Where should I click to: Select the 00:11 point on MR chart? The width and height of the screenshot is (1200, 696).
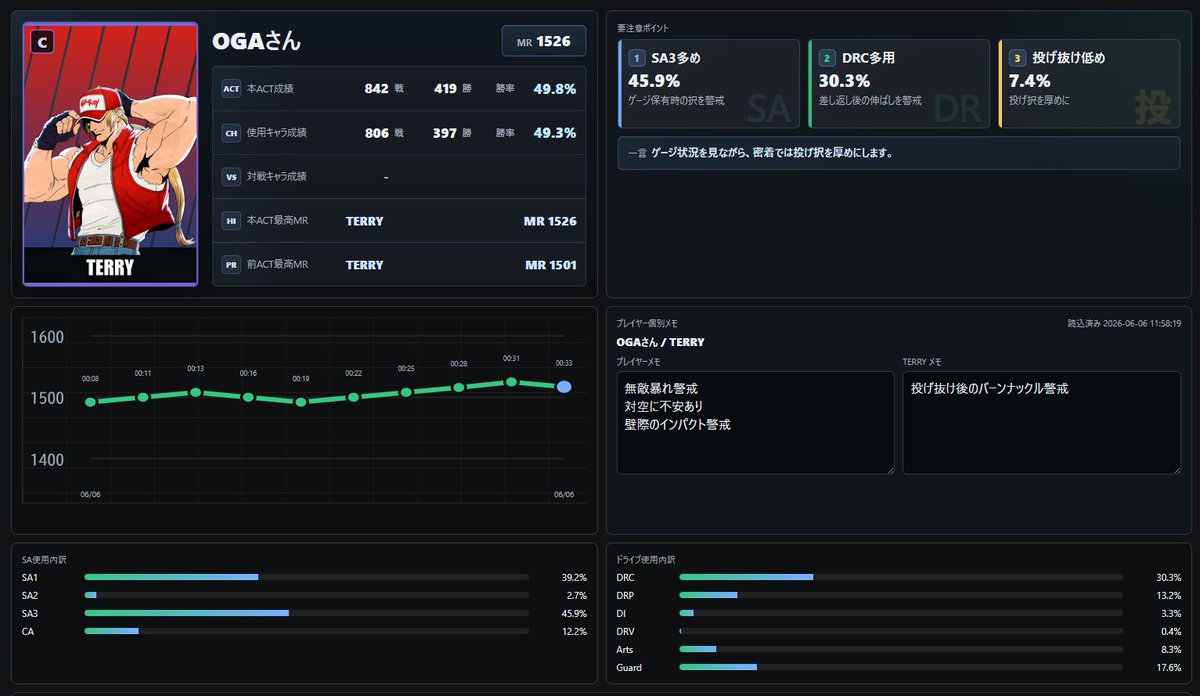[143, 397]
